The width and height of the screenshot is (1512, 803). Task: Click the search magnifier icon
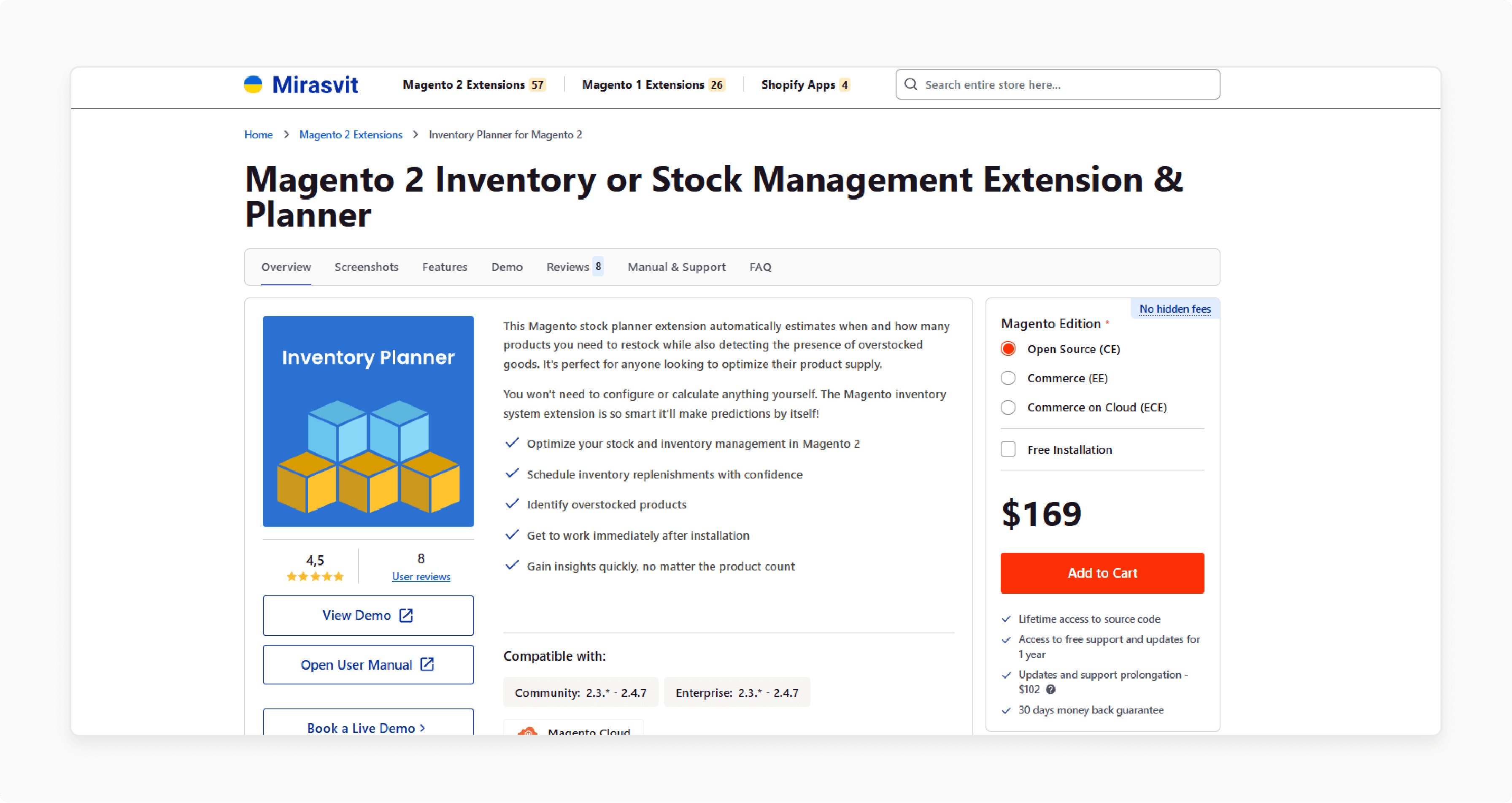coord(910,84)
